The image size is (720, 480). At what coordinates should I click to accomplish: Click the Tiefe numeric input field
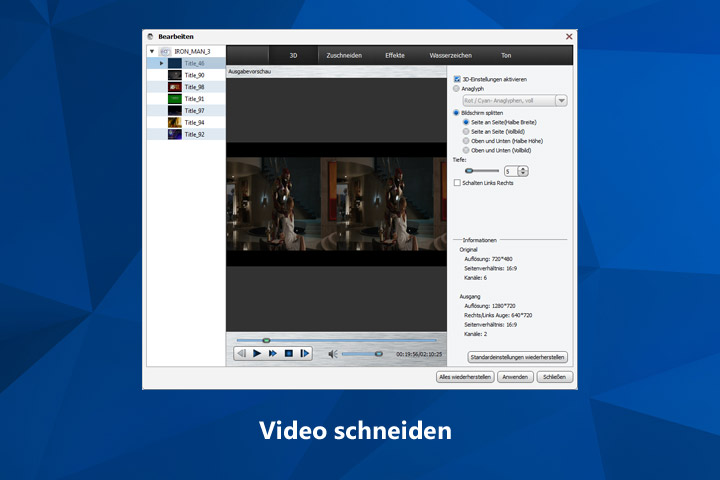pos(511,171)
